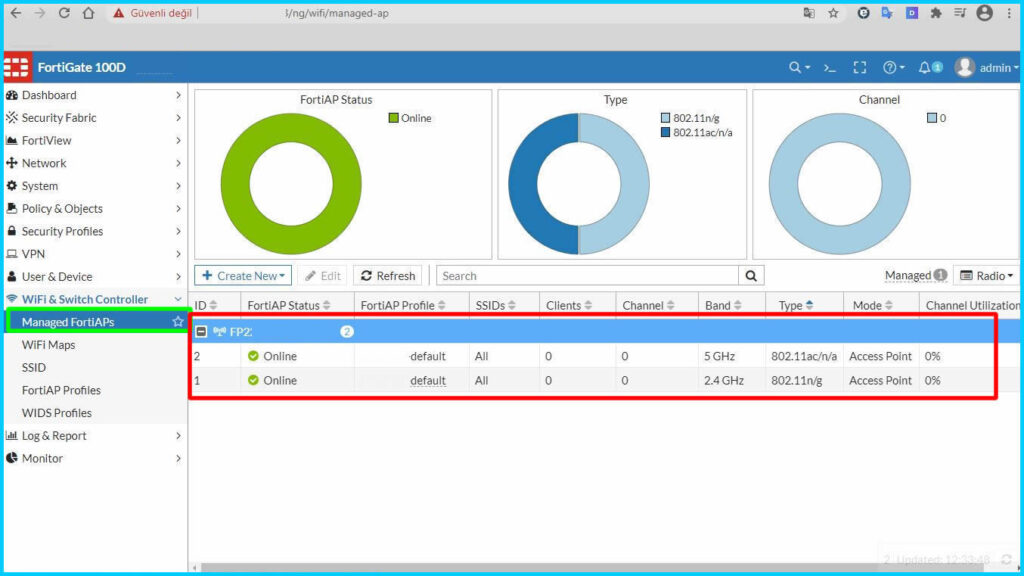Click the Managed filter label

coord(908,276)
